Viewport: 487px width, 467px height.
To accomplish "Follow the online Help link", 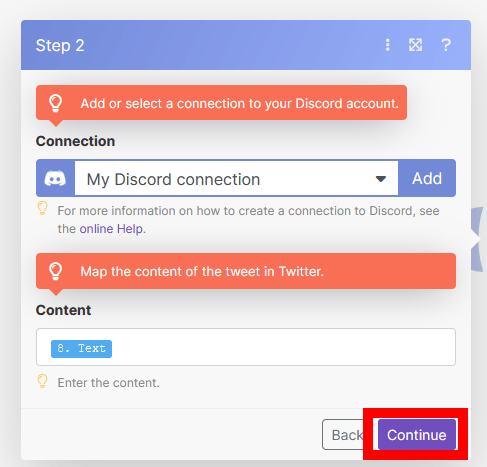I will tap(111, 229).
